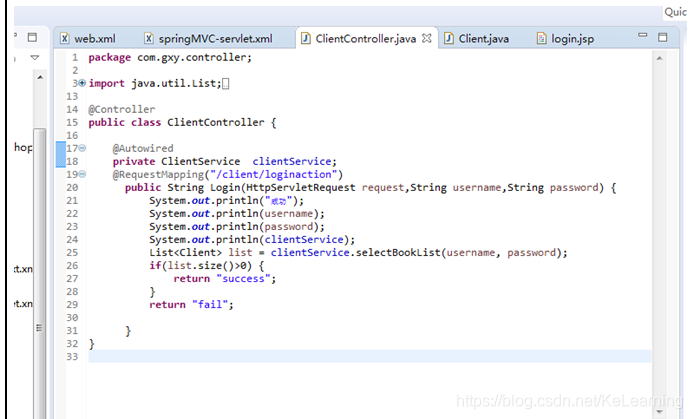Click the springMVC-servlet.xml file icon

pos(149,38)
